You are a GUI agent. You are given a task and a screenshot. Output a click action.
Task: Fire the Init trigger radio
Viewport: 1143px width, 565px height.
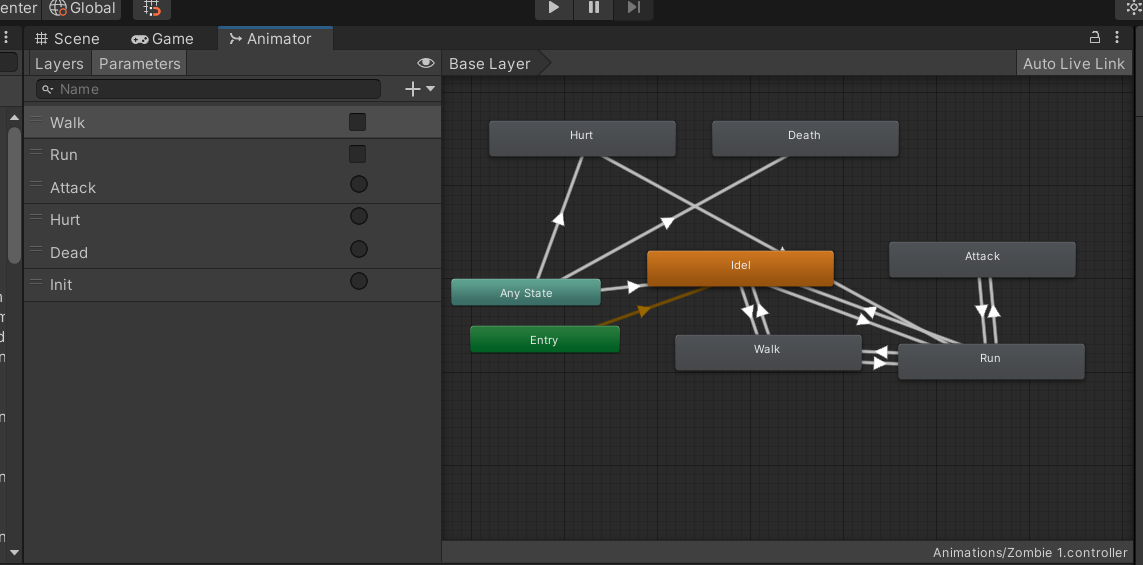click(359, 281)
